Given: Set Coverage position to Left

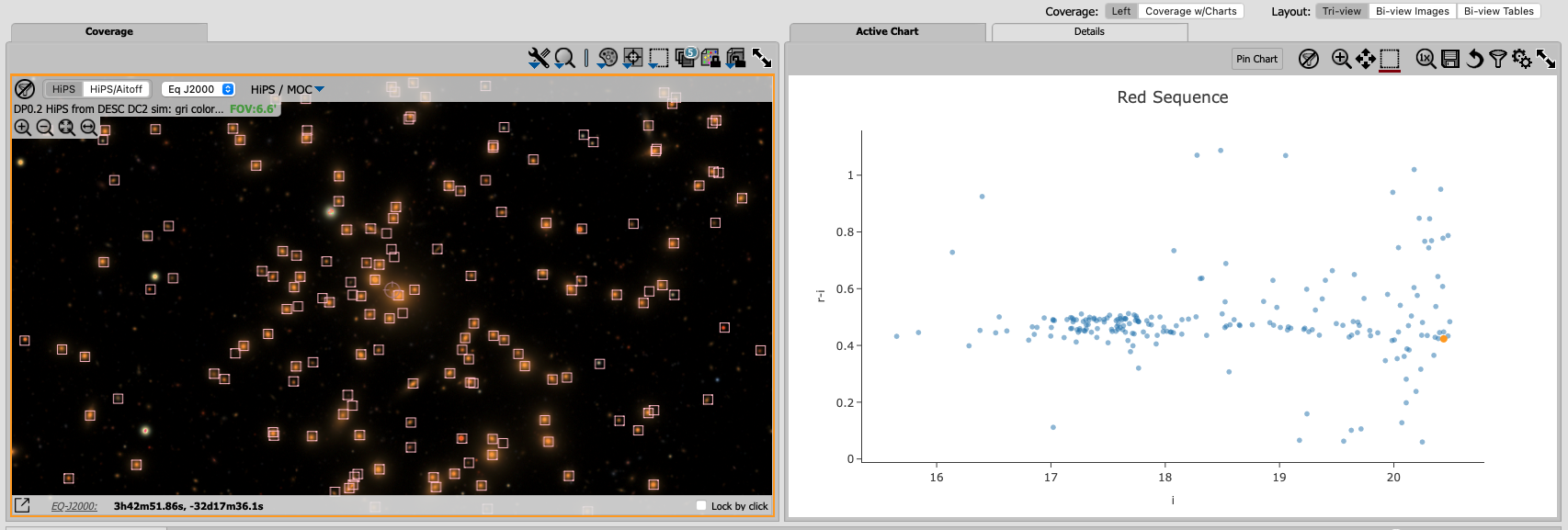Looking at the screenshot, I should coord(1121,11).
